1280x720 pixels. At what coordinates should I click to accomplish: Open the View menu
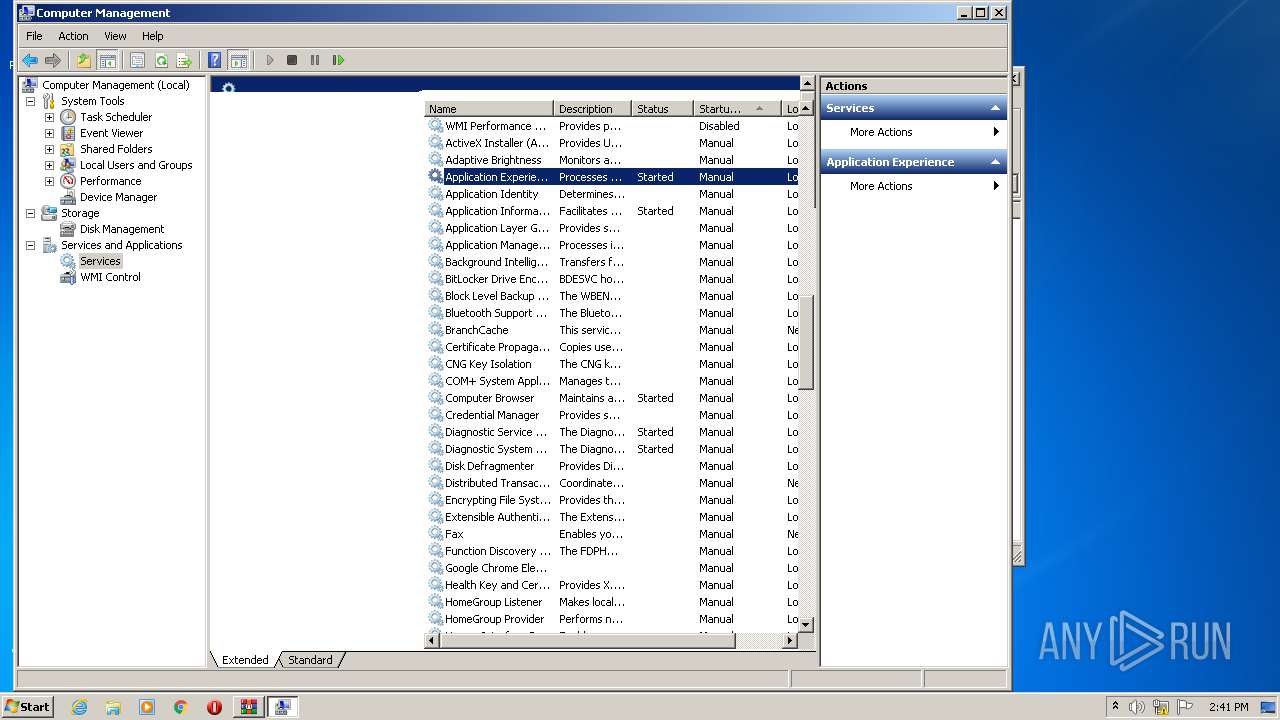(115, 36)
